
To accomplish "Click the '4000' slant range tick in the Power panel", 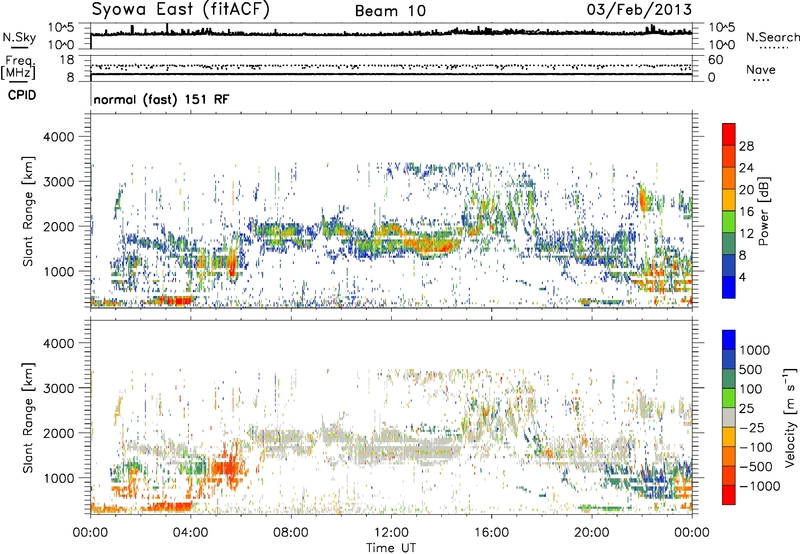I will coord(58,137).
